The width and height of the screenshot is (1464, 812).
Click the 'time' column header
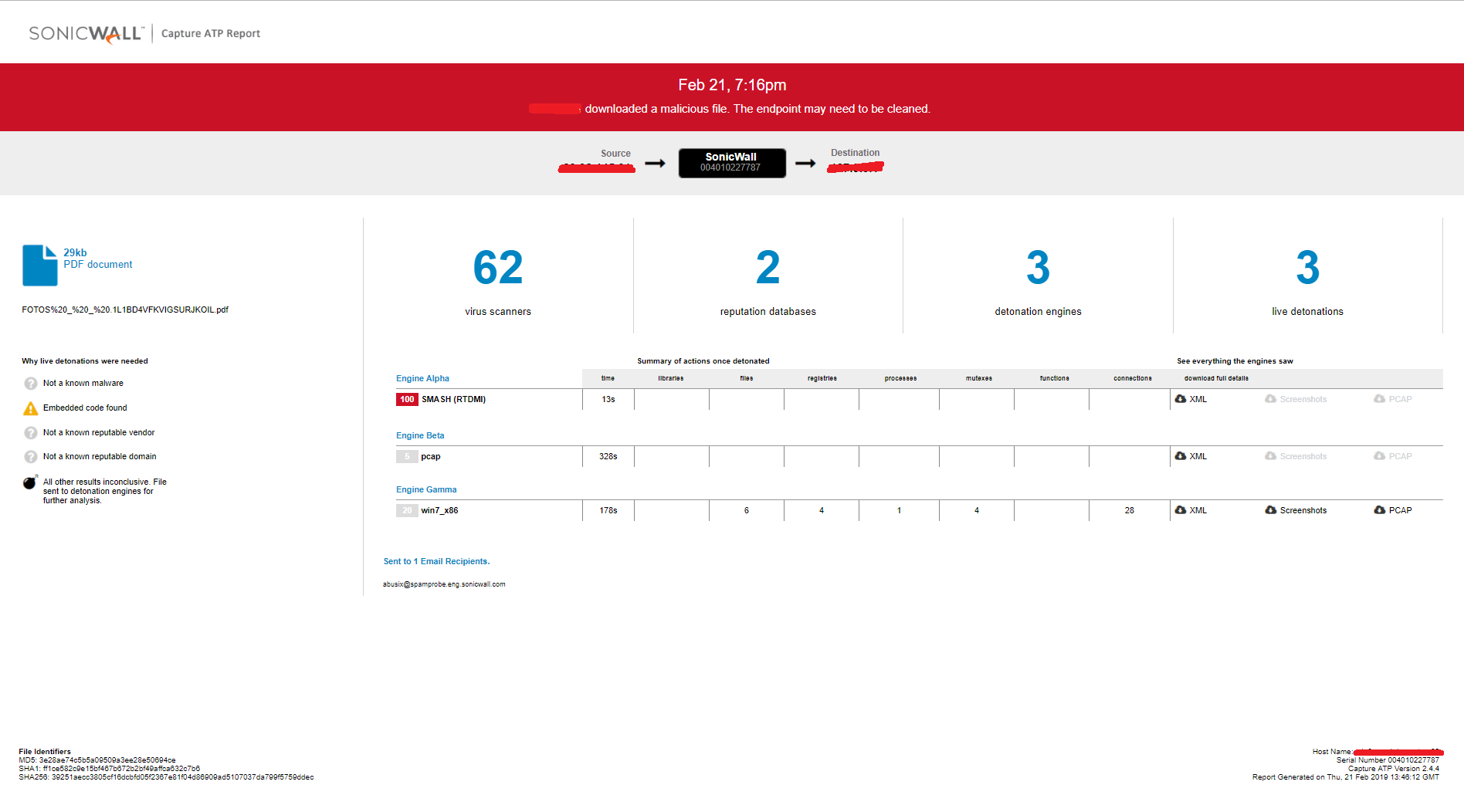608,378
